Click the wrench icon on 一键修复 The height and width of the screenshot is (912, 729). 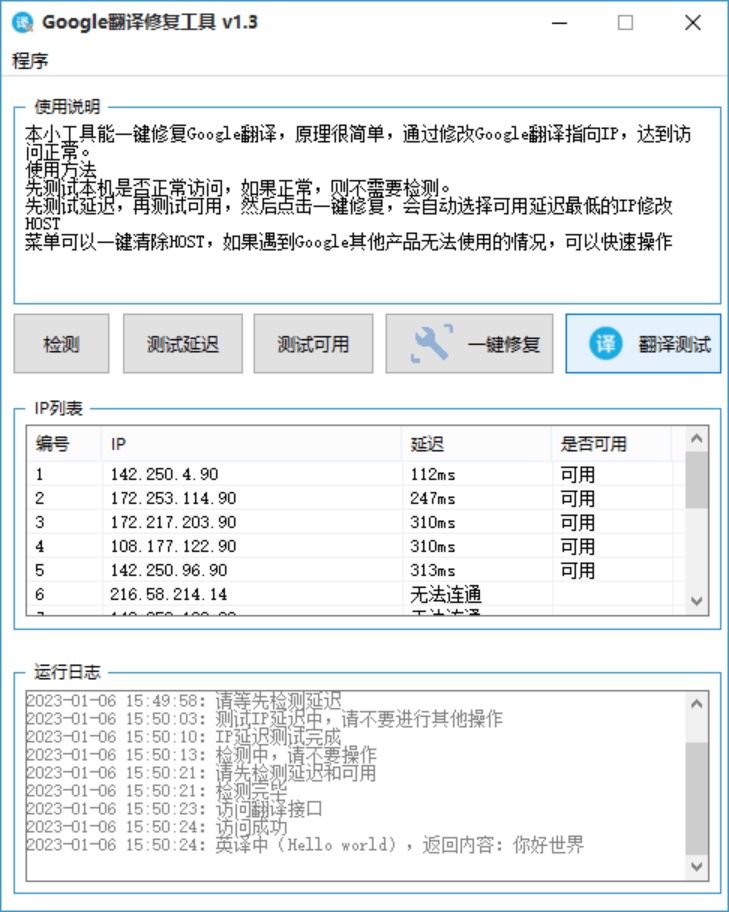(431, 344)
